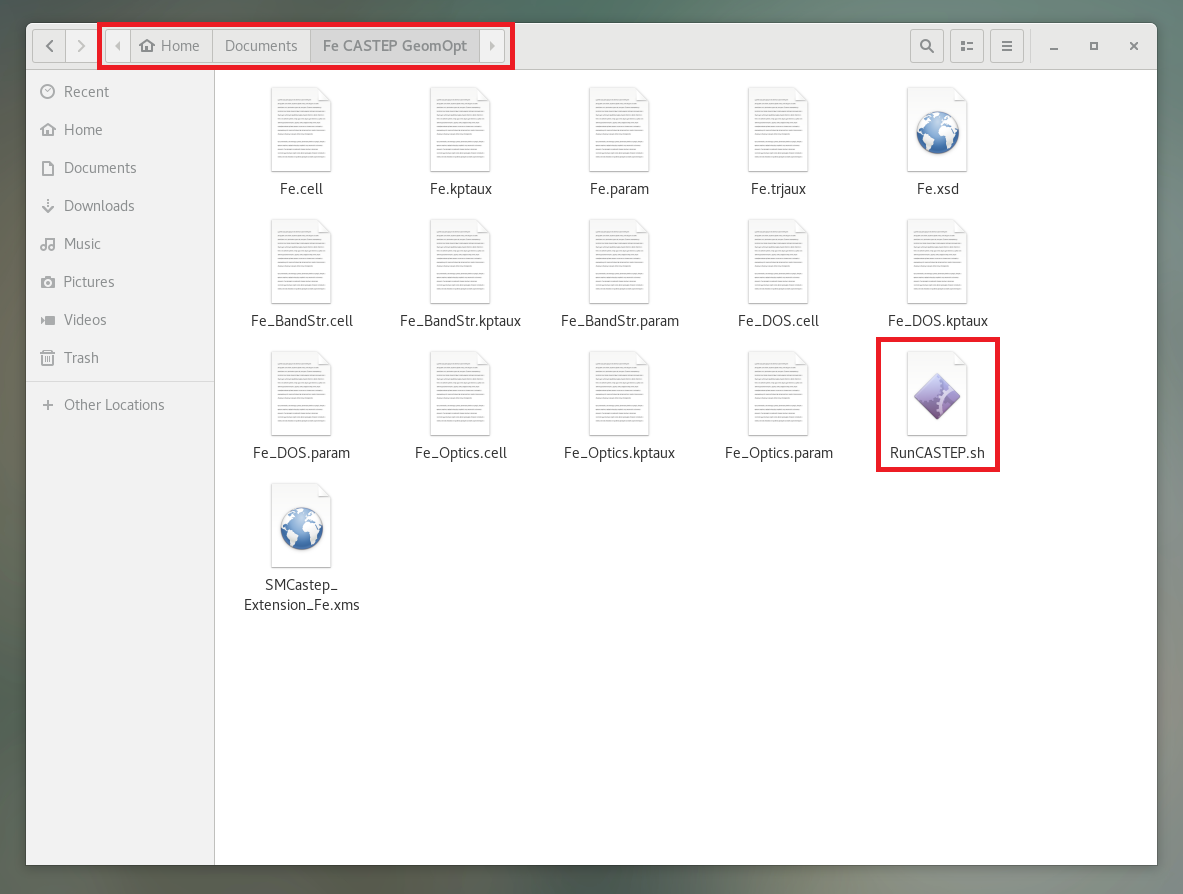
Task: Open Recent in the sidebar
Action: (86, 92)
